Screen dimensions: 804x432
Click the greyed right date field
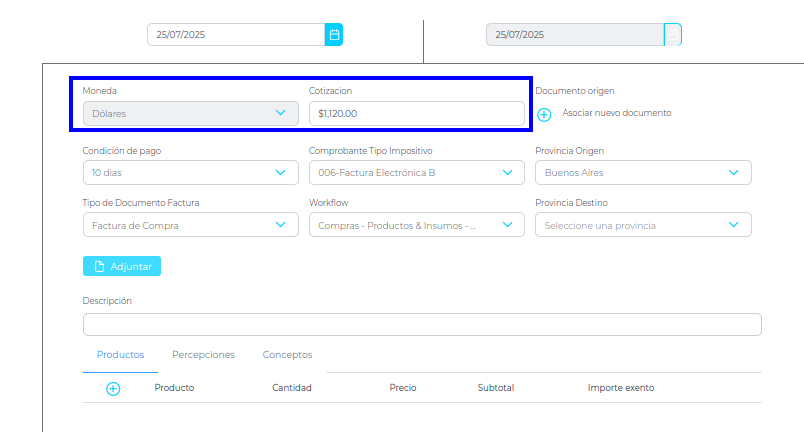coord(575,35)
